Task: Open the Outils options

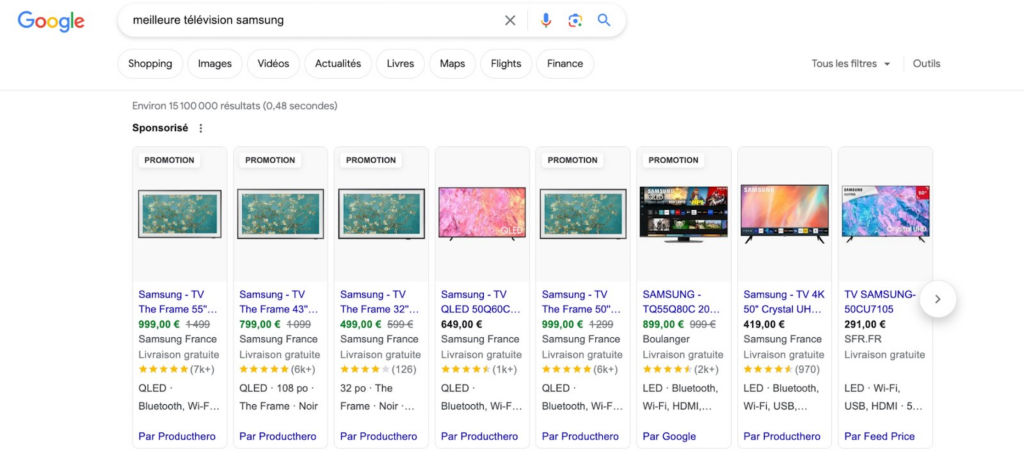Action: tap(926, 63)
